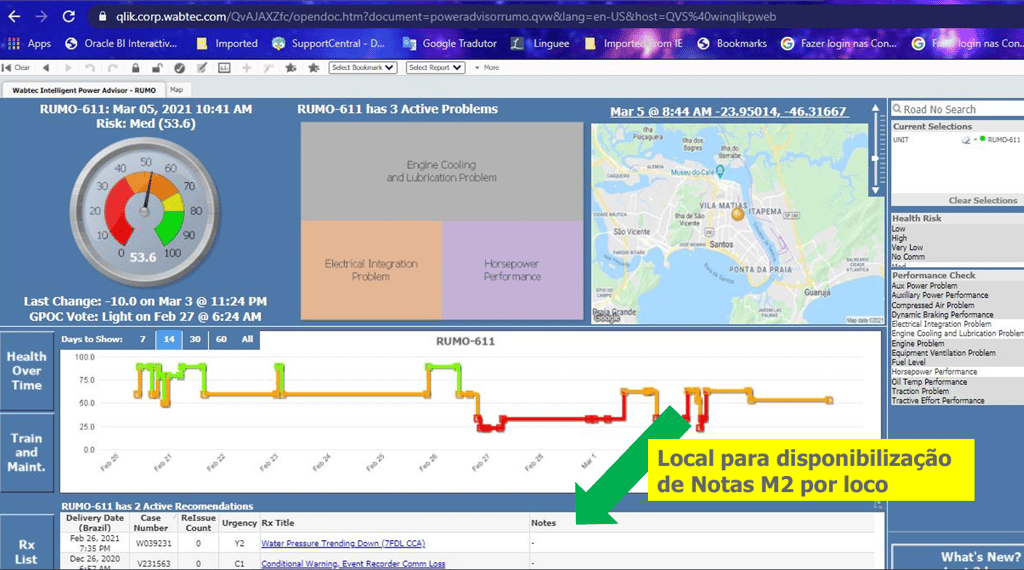Click the browser forward arrow
This screenshot has width=1024, height=570.
point(41,16)
